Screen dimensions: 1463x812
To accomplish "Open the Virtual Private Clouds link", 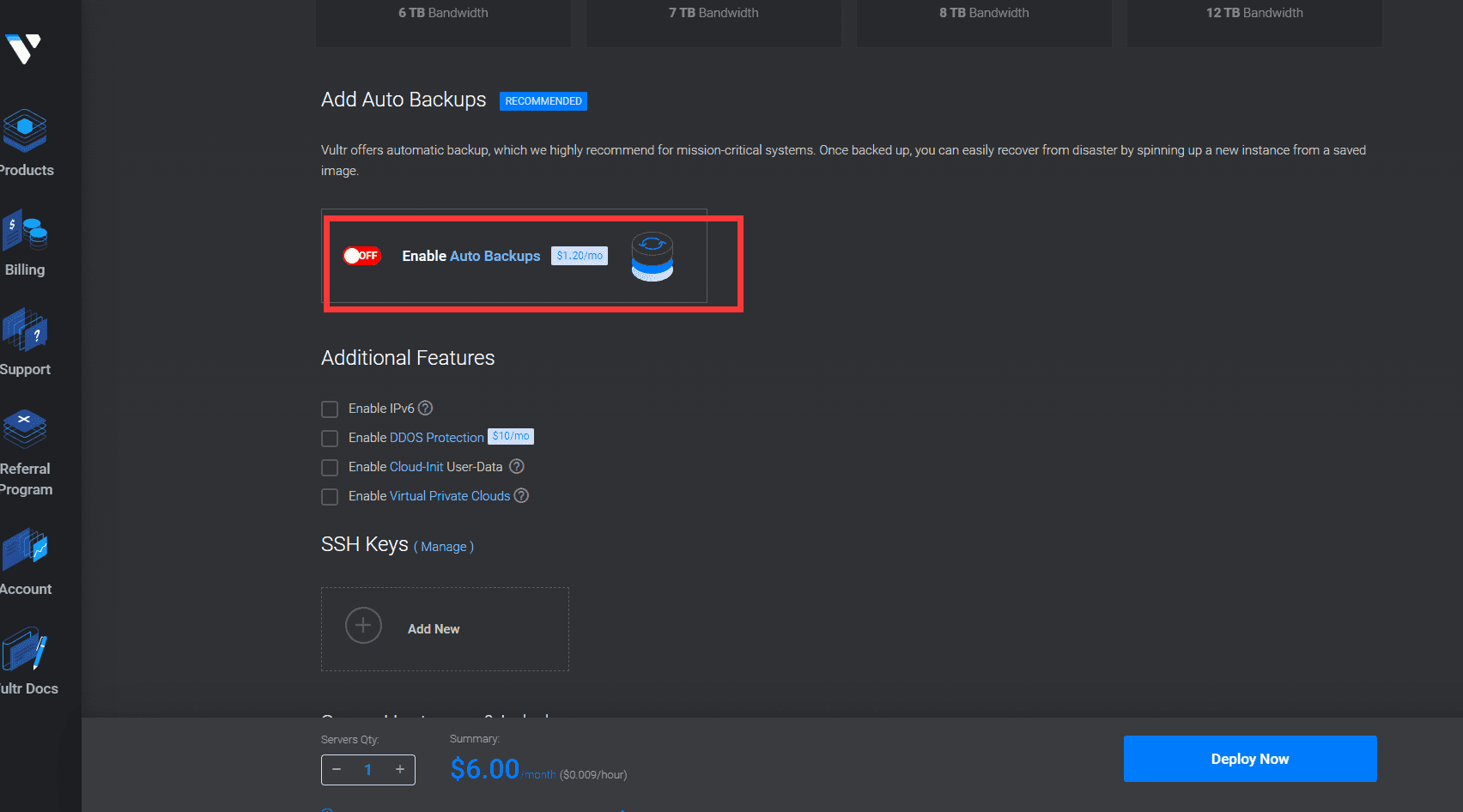I will pos(450,496).
